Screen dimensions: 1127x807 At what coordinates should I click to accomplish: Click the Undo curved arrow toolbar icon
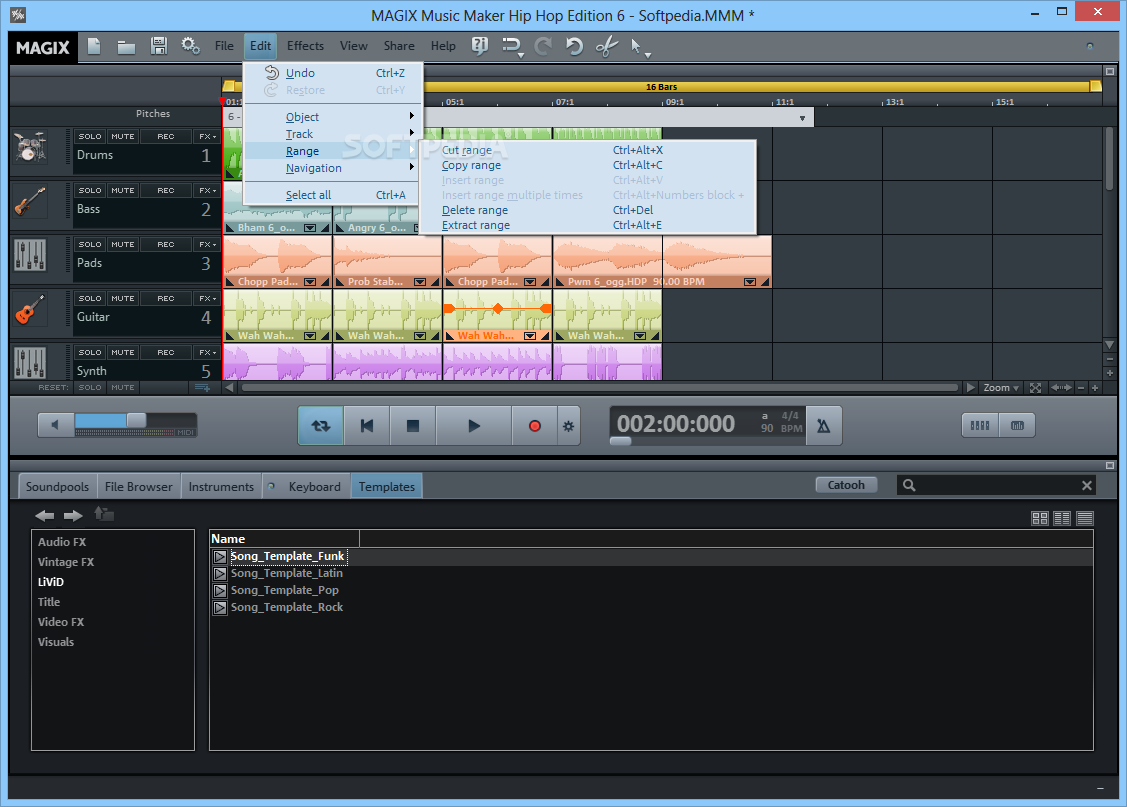point(574,46)
